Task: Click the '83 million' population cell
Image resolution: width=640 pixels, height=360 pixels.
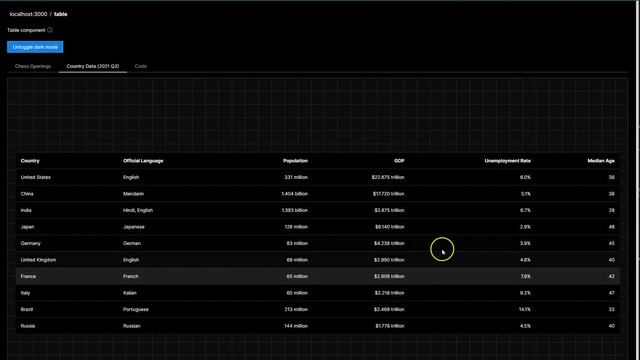Action: [x=297, y=243]
